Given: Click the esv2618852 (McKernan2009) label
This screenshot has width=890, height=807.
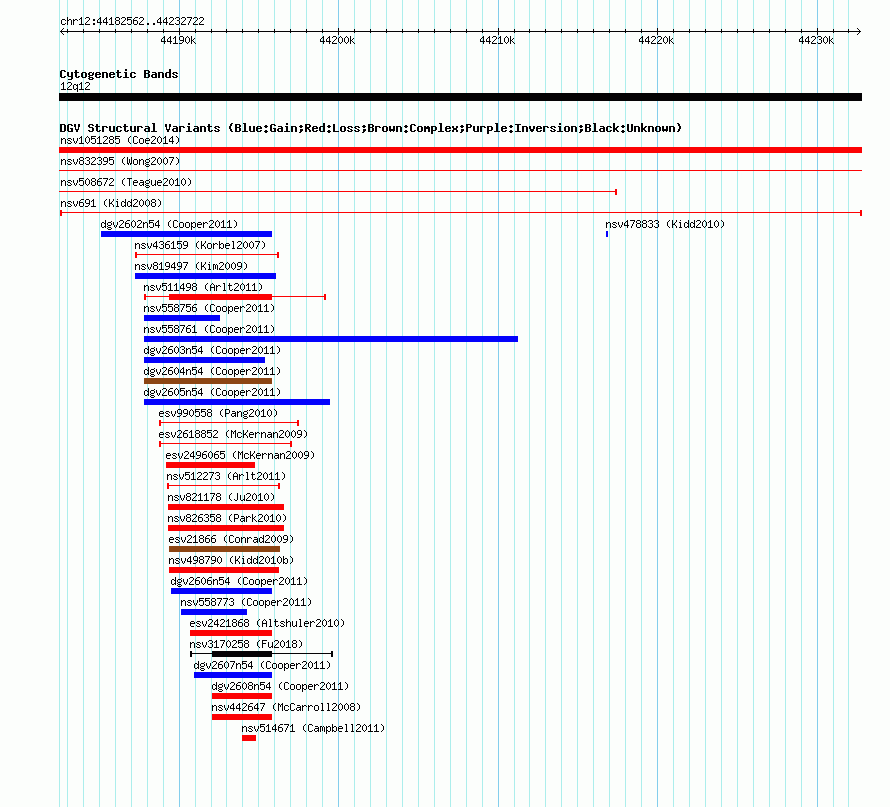Looking at the screenshot, I should point(233,434).
